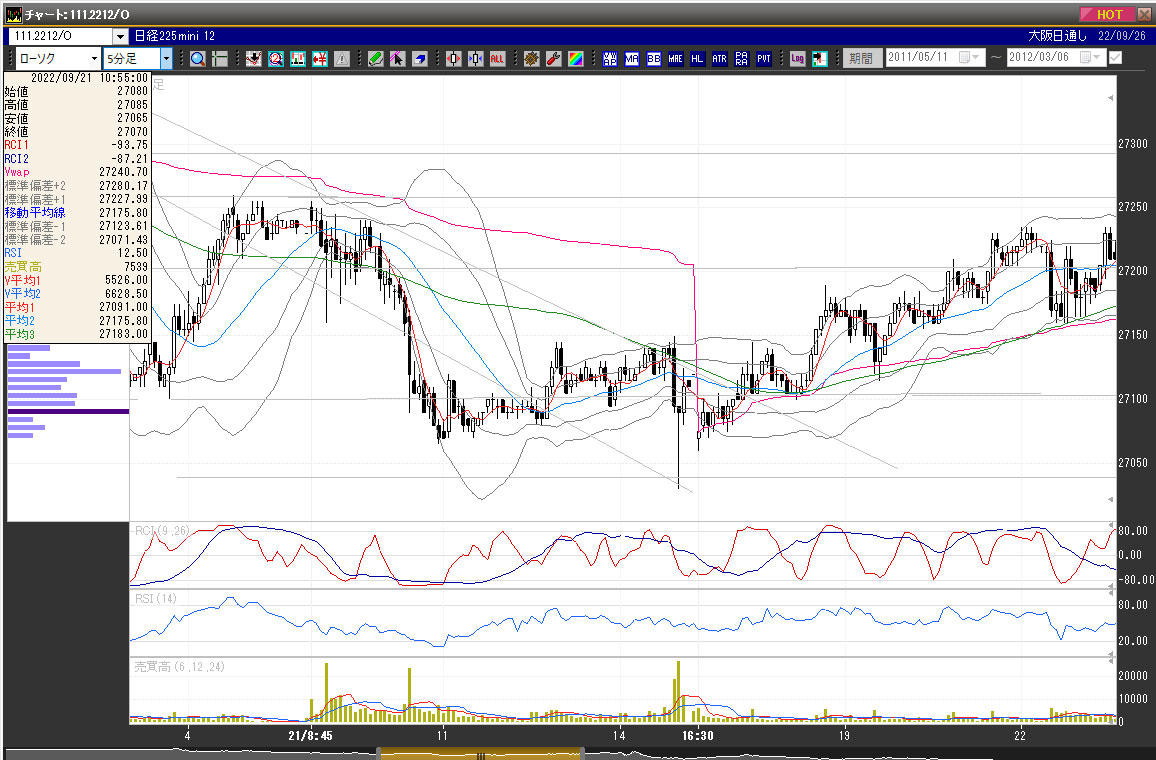Image resolution: width=1156 pixels, height=760 pixels.
Task: Click the magnifier zoom icon
Action: (x=198, y=59)
